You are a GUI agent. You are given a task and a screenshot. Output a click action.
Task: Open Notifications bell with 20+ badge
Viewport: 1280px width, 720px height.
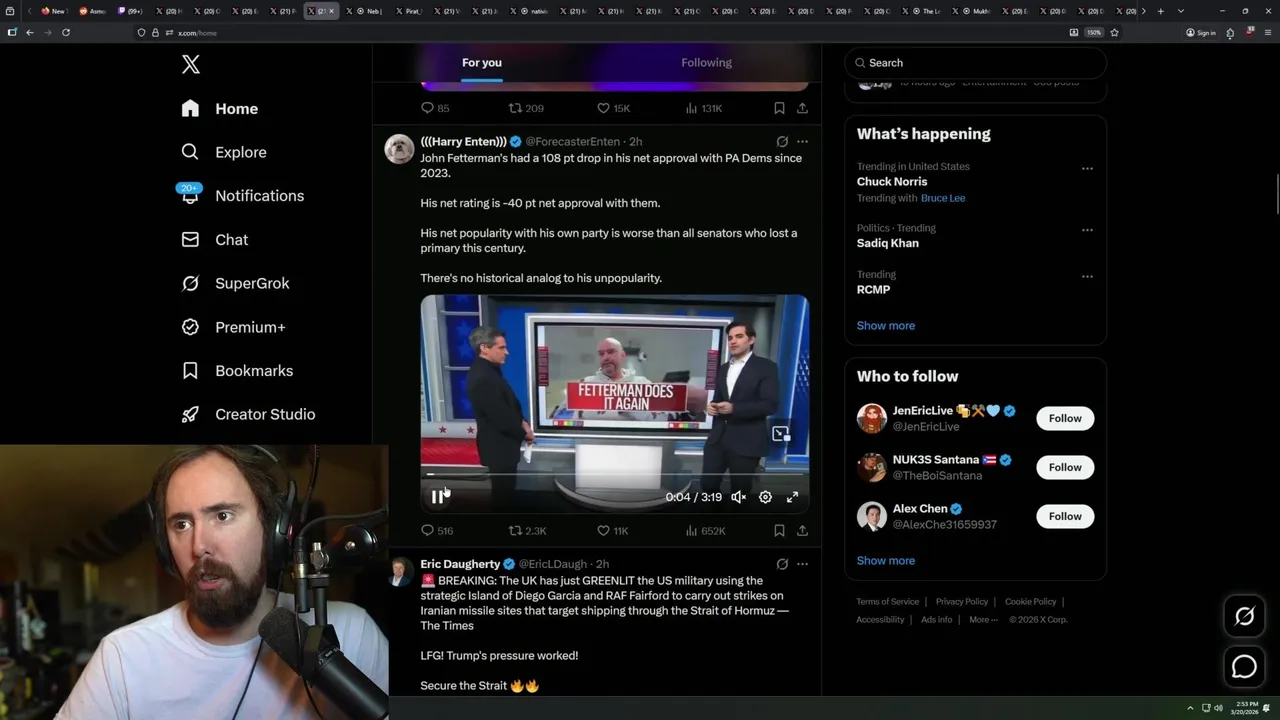[x=190, y=195]
